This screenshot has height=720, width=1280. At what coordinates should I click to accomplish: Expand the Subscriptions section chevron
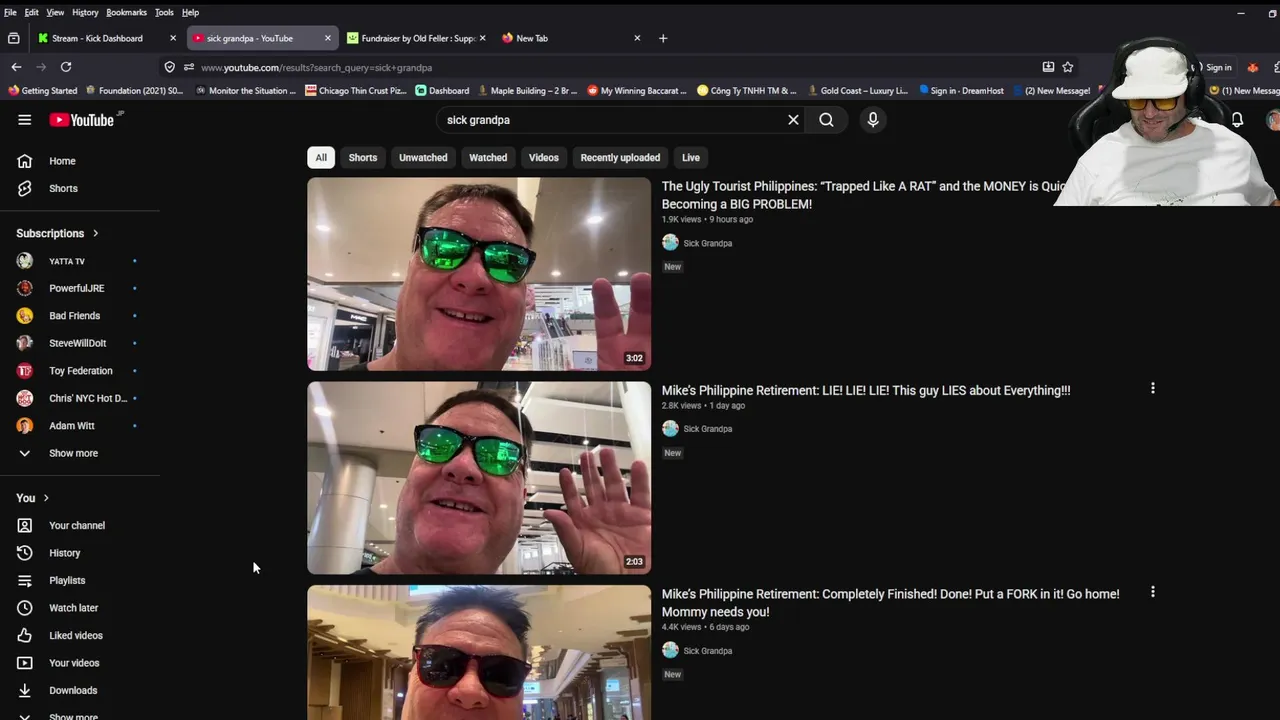(x=96, y=234)
